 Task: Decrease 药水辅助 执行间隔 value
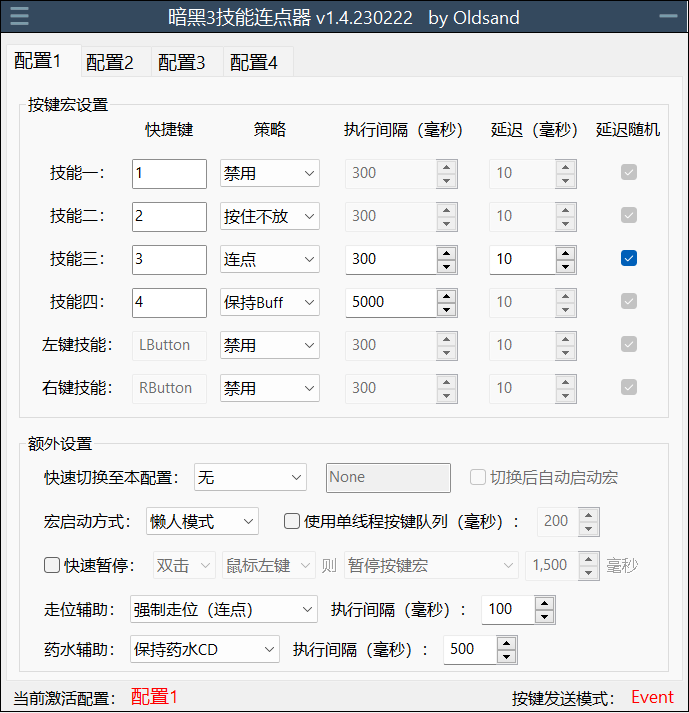tap(507, 657)
